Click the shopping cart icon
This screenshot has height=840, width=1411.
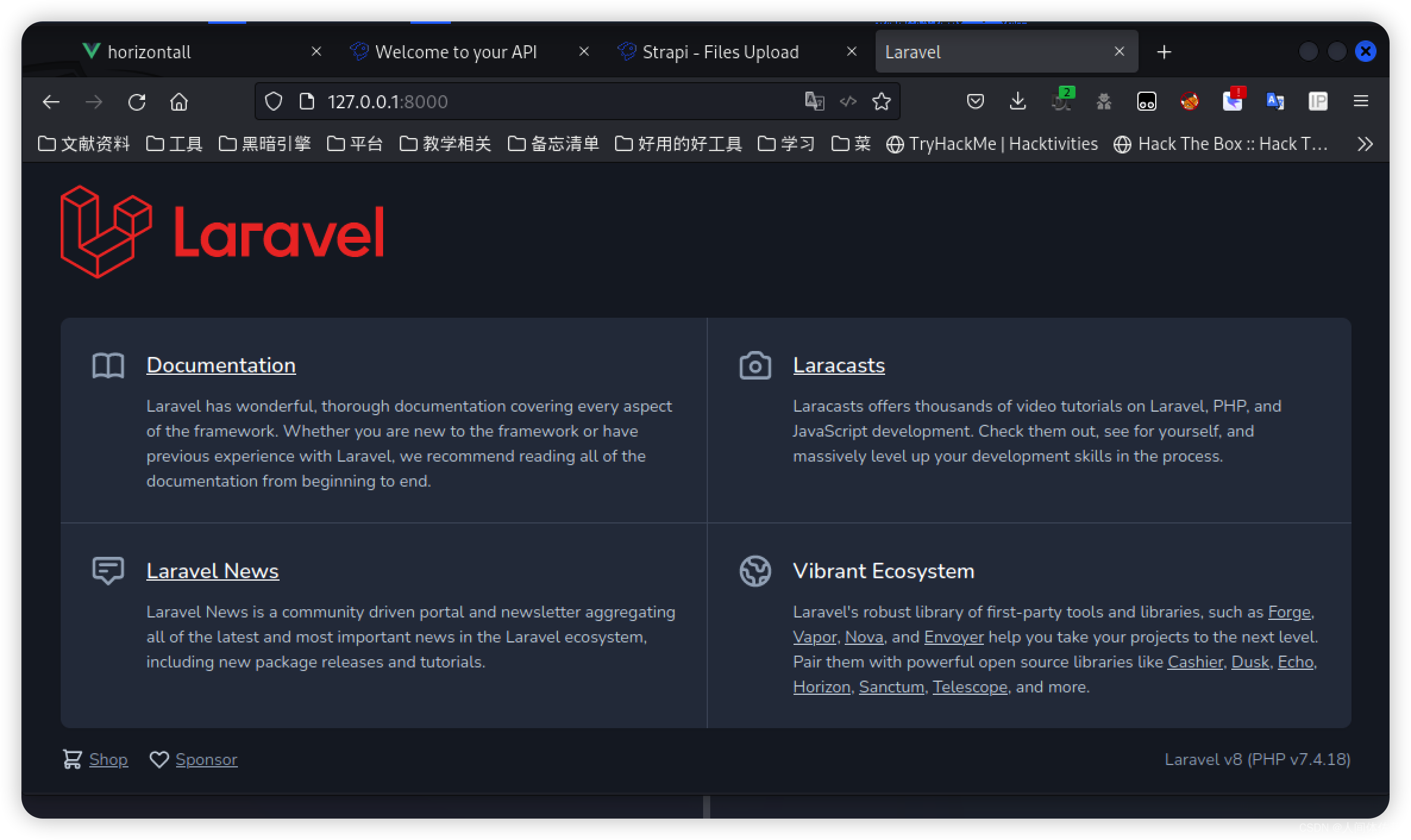point(73,759)
